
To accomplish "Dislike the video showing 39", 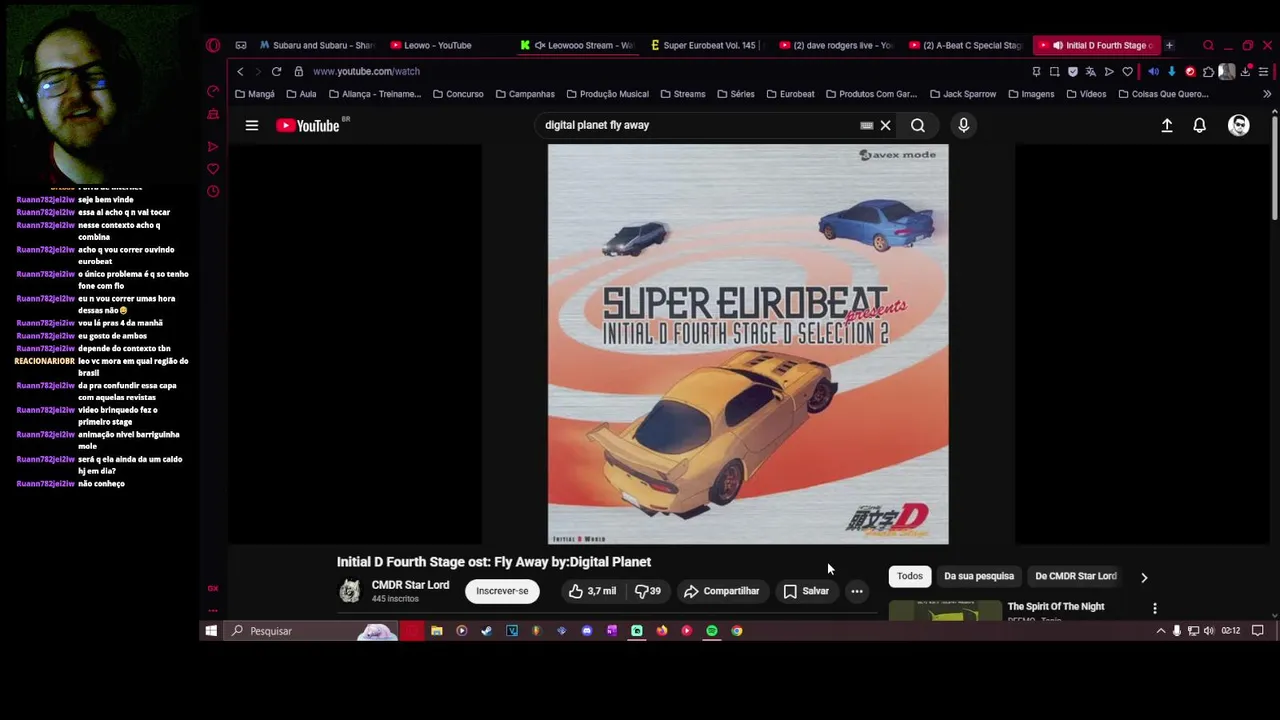I will pyautogui.click(x=648, y=591).
